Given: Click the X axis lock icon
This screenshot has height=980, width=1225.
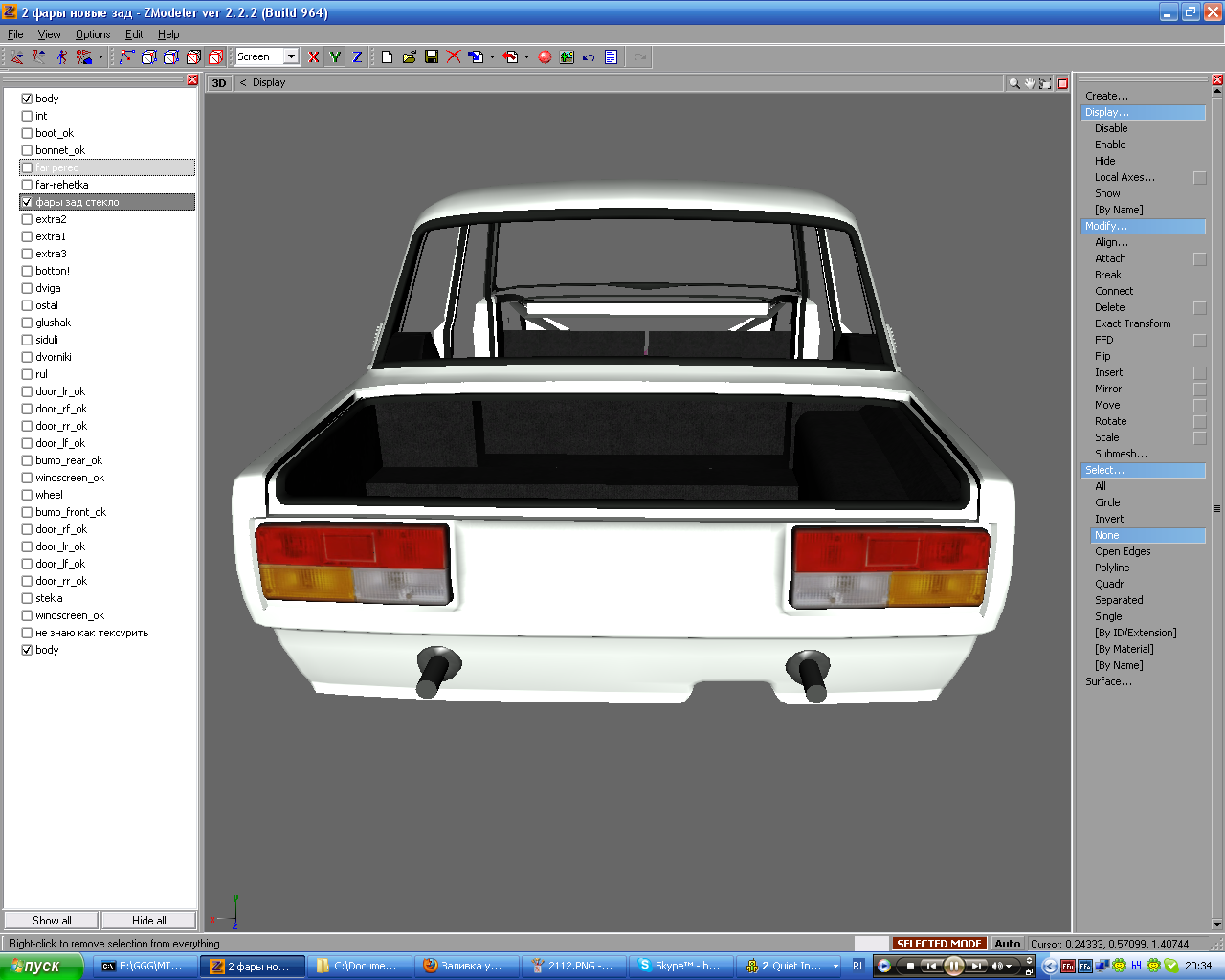Looking at the screenshot, I should [313, 57].
